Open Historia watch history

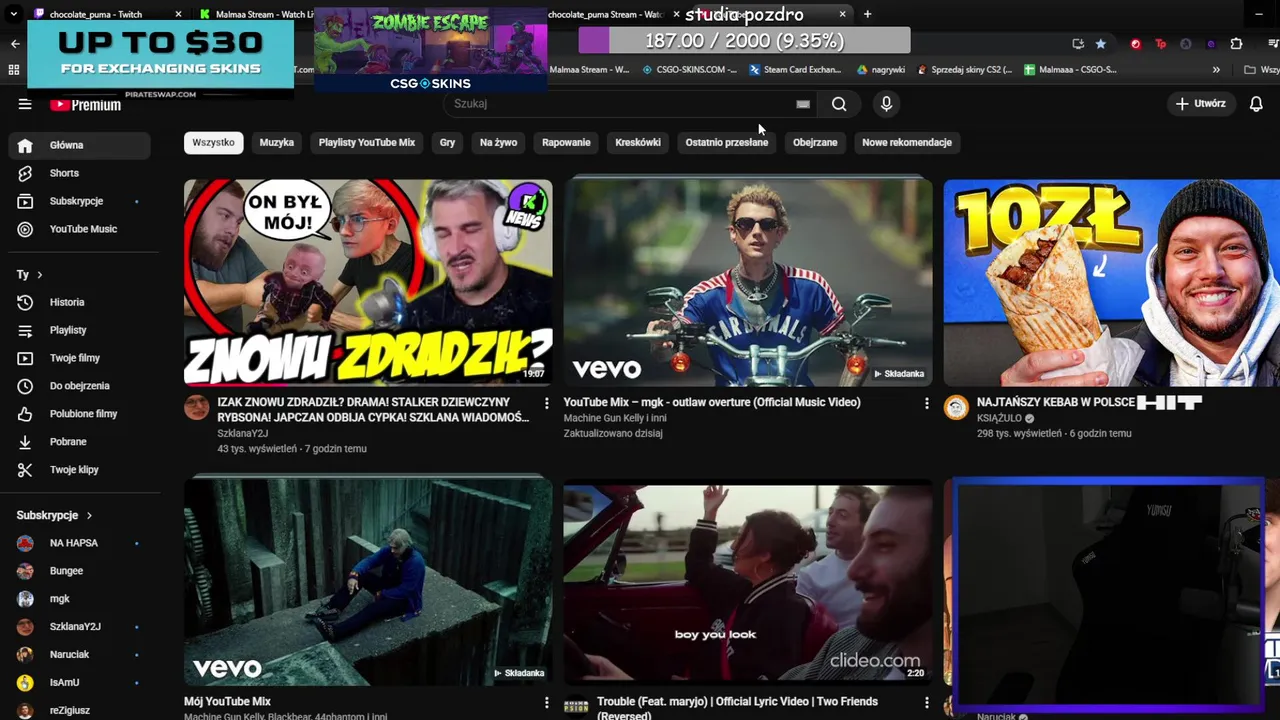[80, 302]
